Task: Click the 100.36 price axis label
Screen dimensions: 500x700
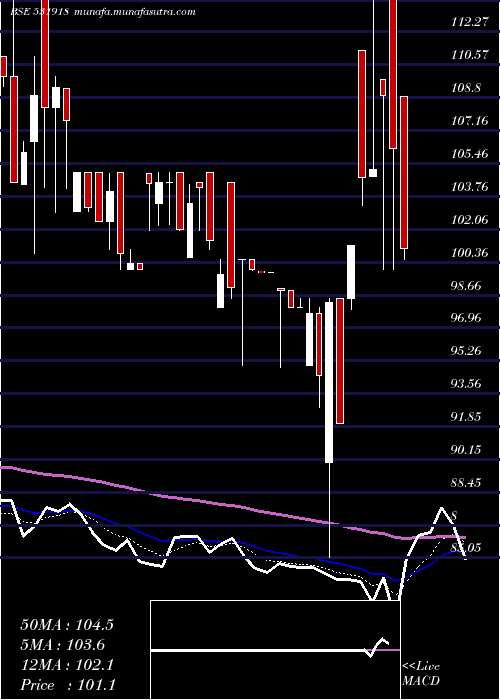Action: [470, 253]
